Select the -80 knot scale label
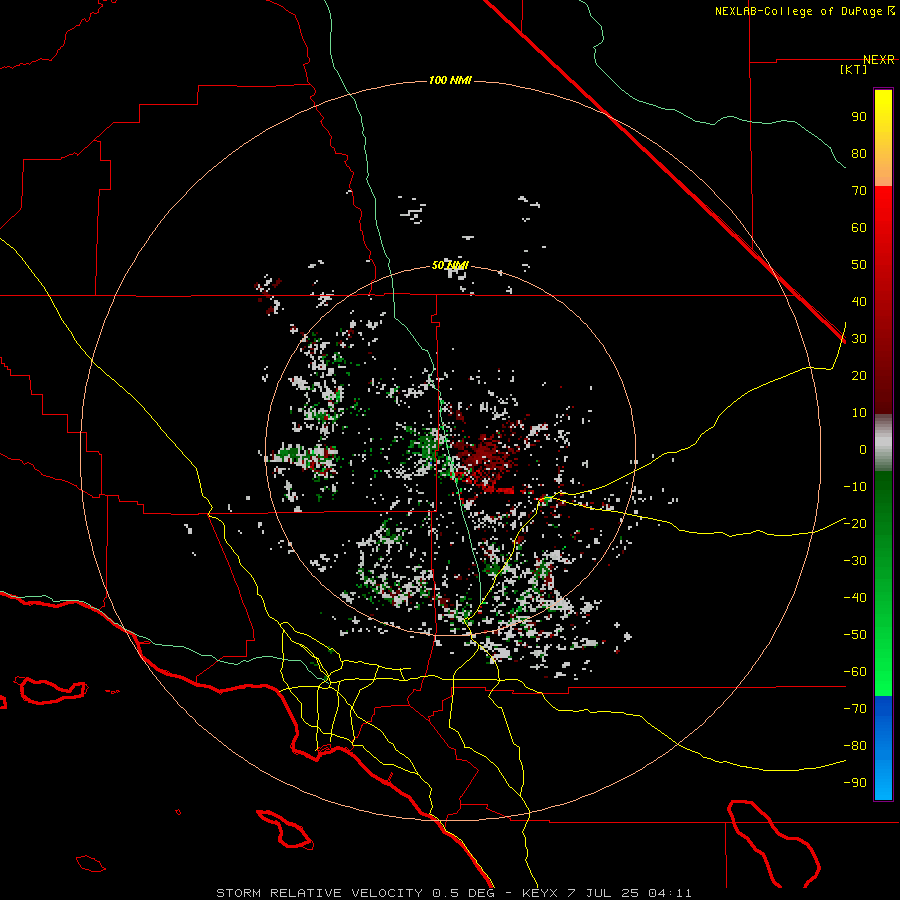The width and height of the screenshot is (900, 900). click(x=855, y=746)
